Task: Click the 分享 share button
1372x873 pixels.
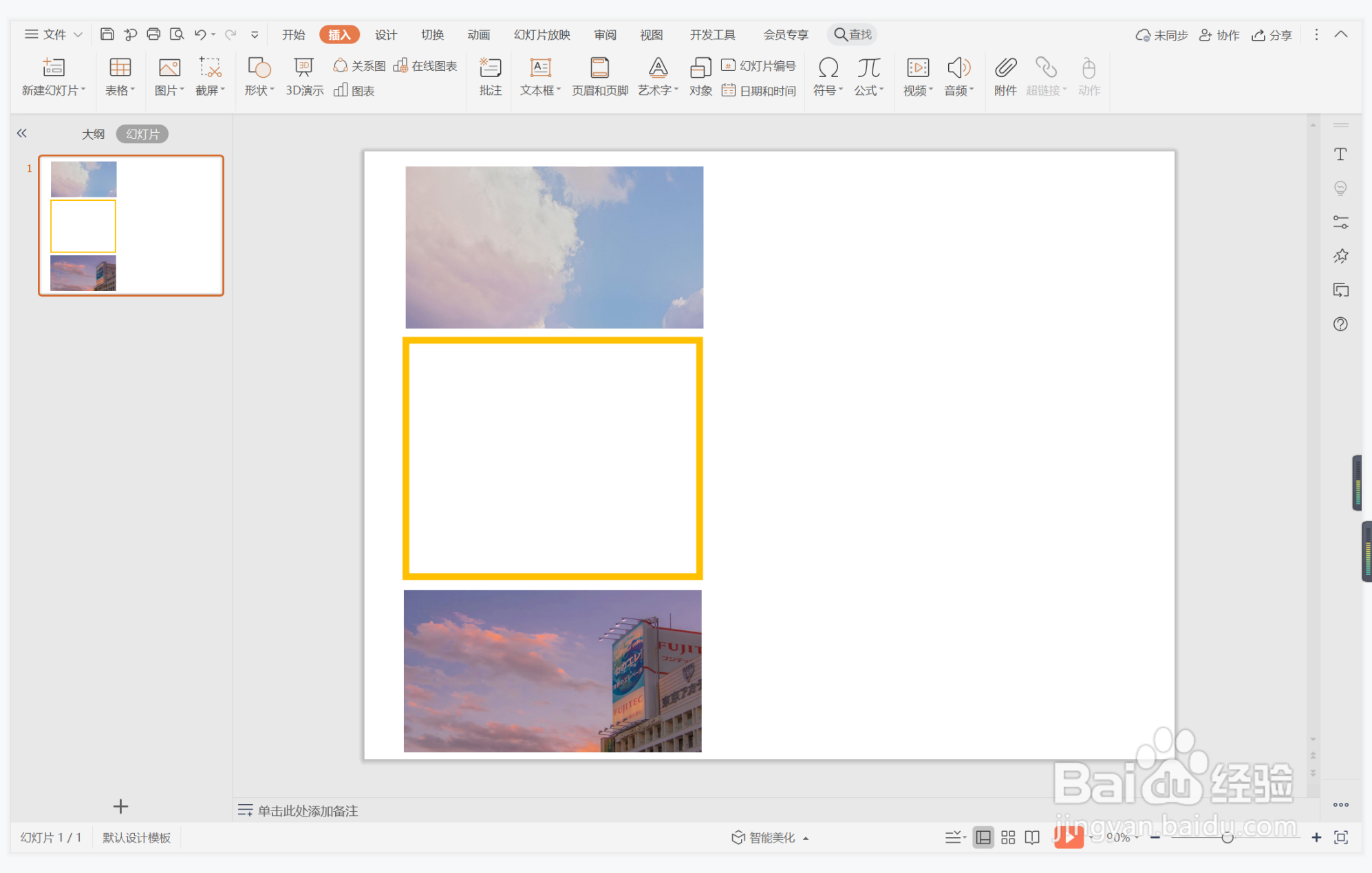Action: click(1272, 34)
